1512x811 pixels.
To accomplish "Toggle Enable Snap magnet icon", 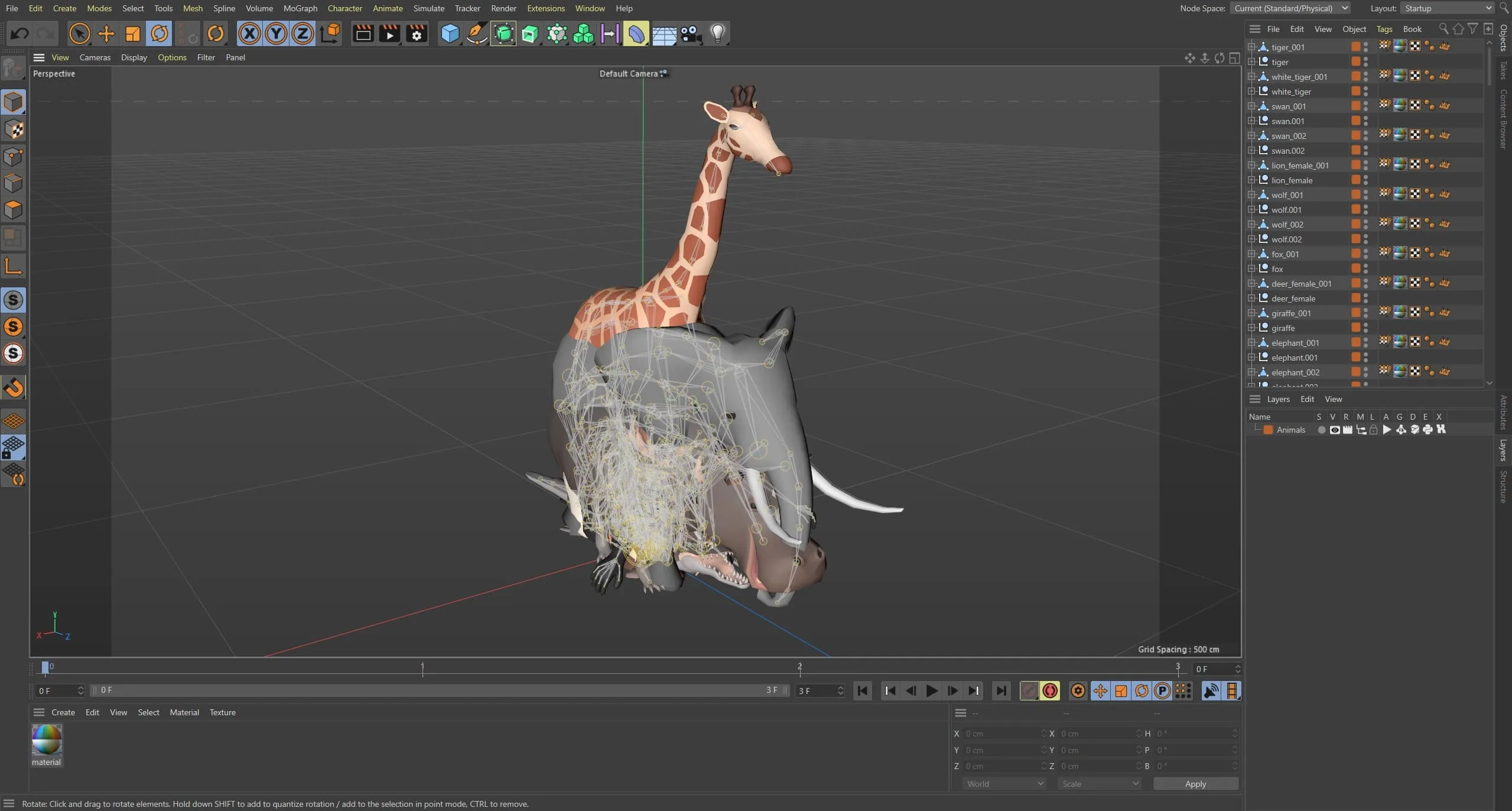I will 13,388.
